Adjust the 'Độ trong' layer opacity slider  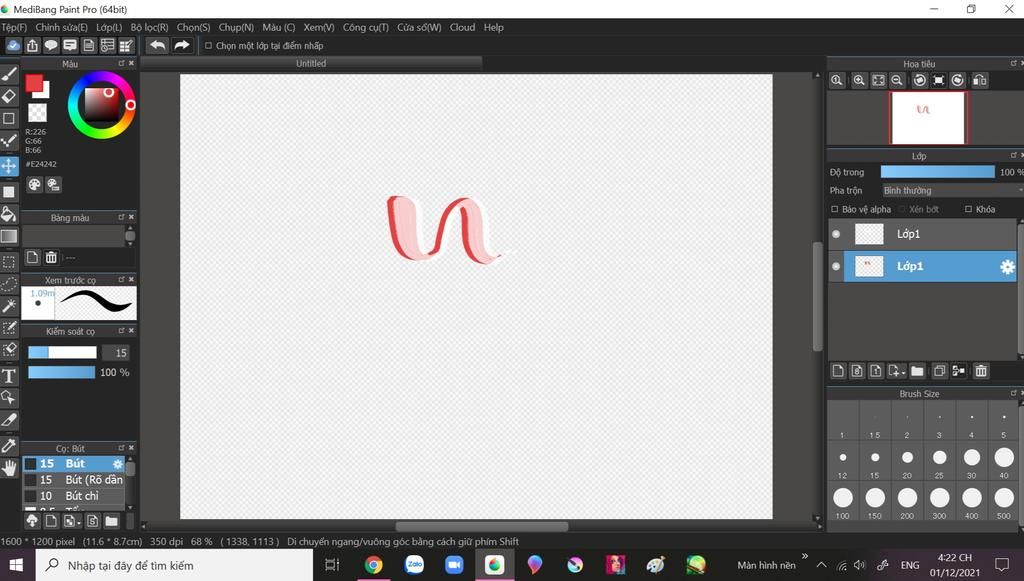(937, 172)
